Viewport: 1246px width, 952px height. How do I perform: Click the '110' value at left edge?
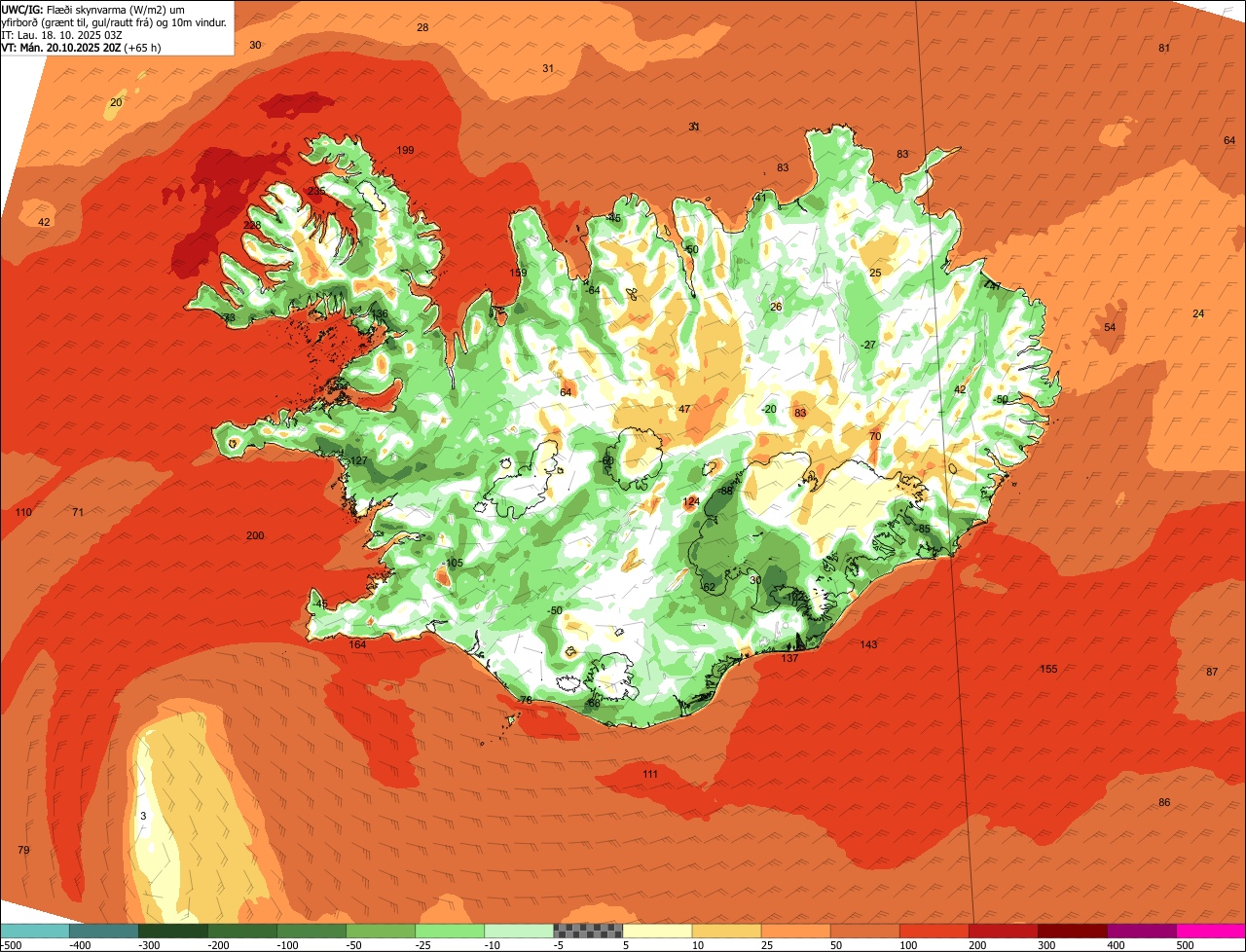click(x=23, y=512)
